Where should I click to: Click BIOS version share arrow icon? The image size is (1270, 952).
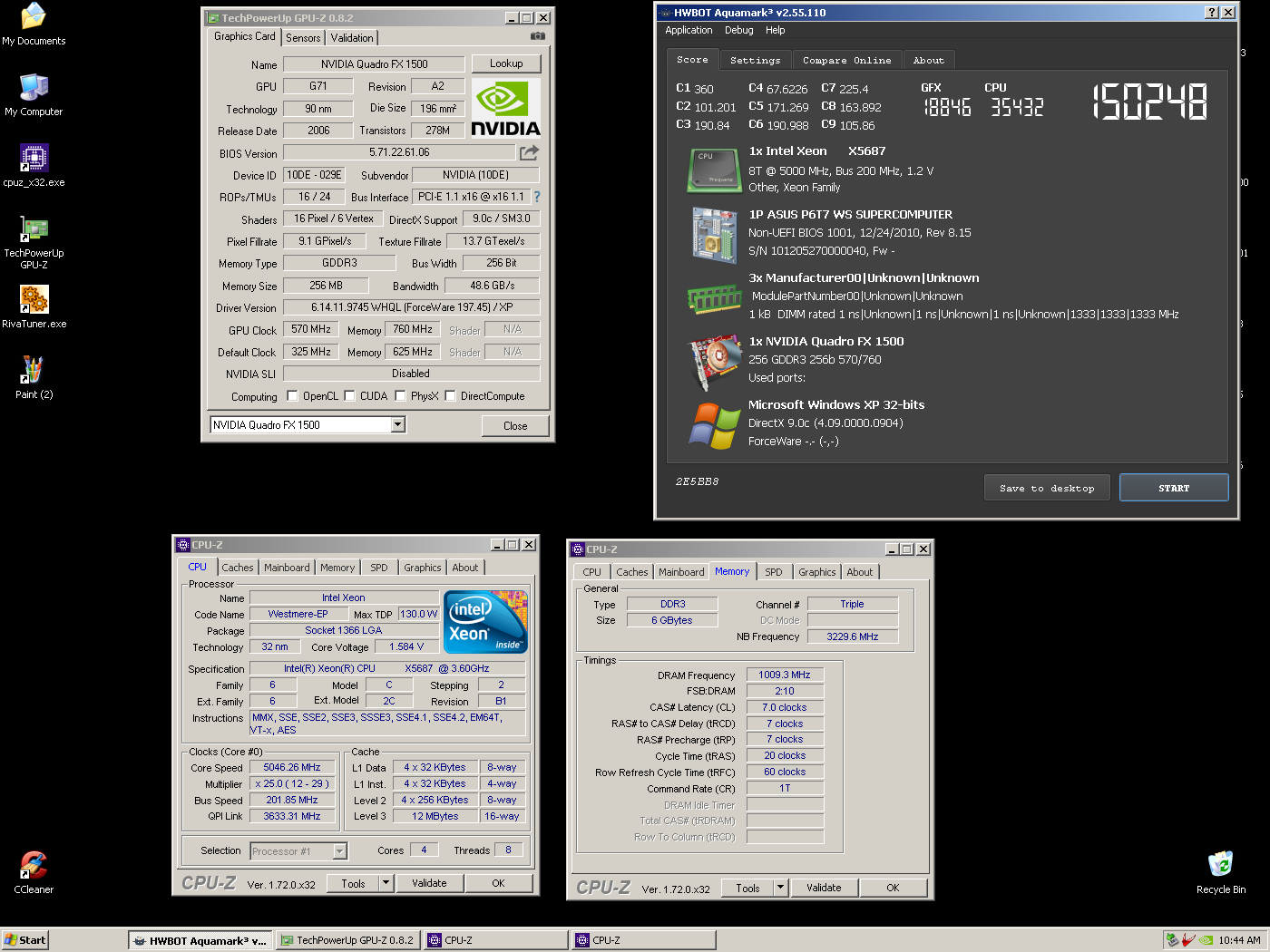click(x=529, y=152)
